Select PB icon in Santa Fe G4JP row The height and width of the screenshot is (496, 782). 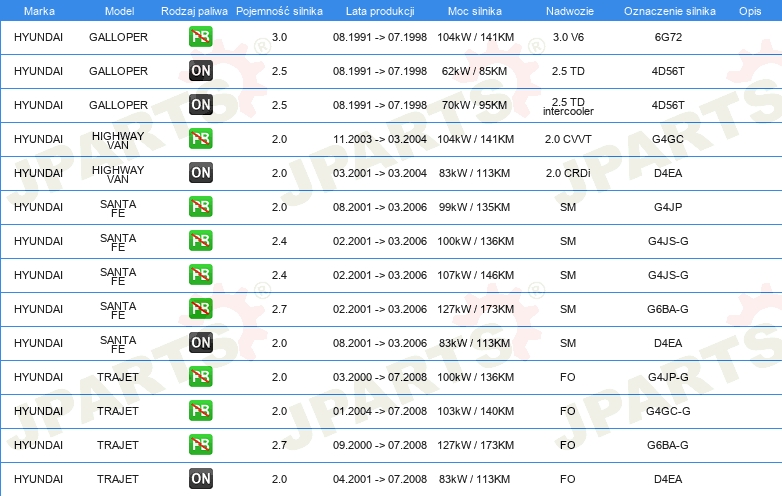click(x=200, y=207)
